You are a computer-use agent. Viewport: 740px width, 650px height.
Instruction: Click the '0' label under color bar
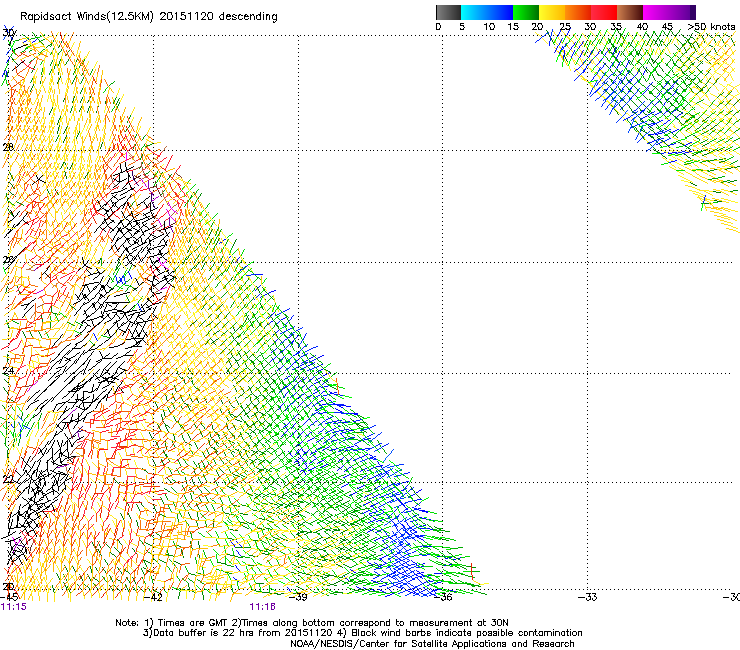tap(438, 27)
